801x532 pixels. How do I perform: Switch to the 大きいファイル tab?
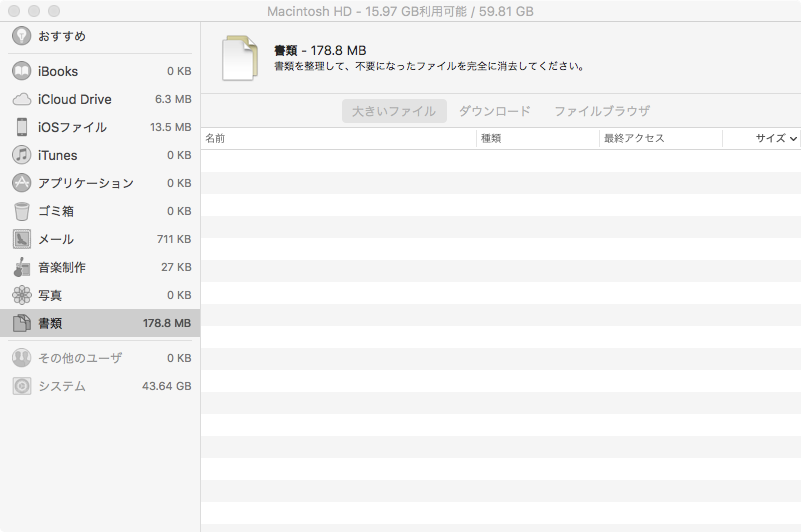(x=394, y=111)
